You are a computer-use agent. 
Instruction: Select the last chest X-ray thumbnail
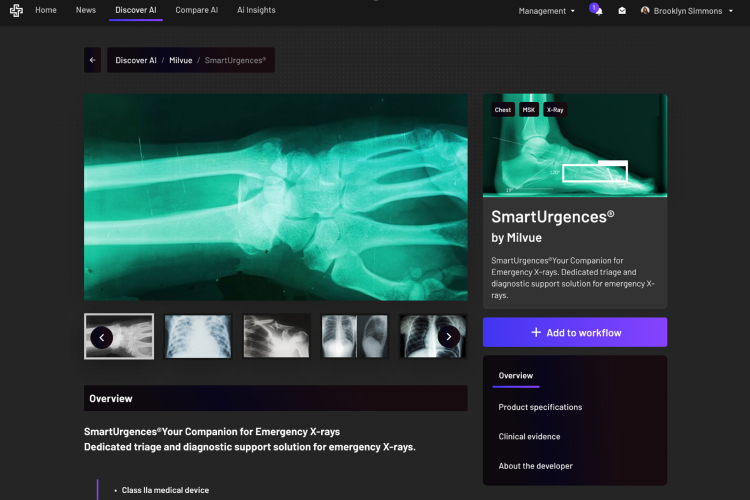(x=432, y=336)
